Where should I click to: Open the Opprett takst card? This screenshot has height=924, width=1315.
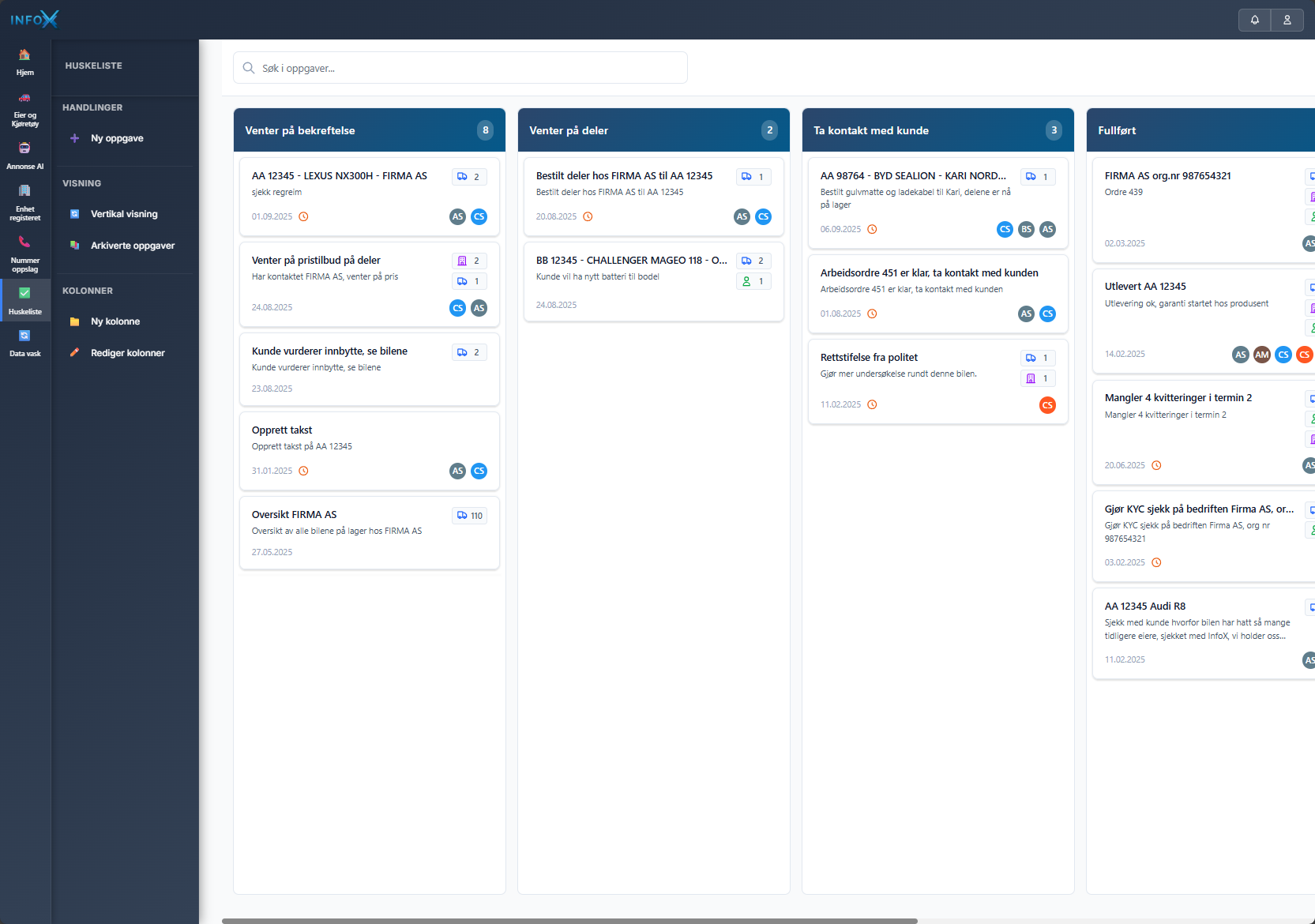(369, 451)
